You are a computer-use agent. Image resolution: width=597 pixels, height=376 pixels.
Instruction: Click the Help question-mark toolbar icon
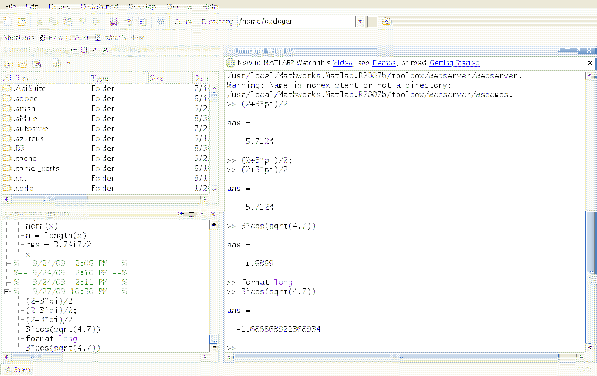[x=161, y=22]
